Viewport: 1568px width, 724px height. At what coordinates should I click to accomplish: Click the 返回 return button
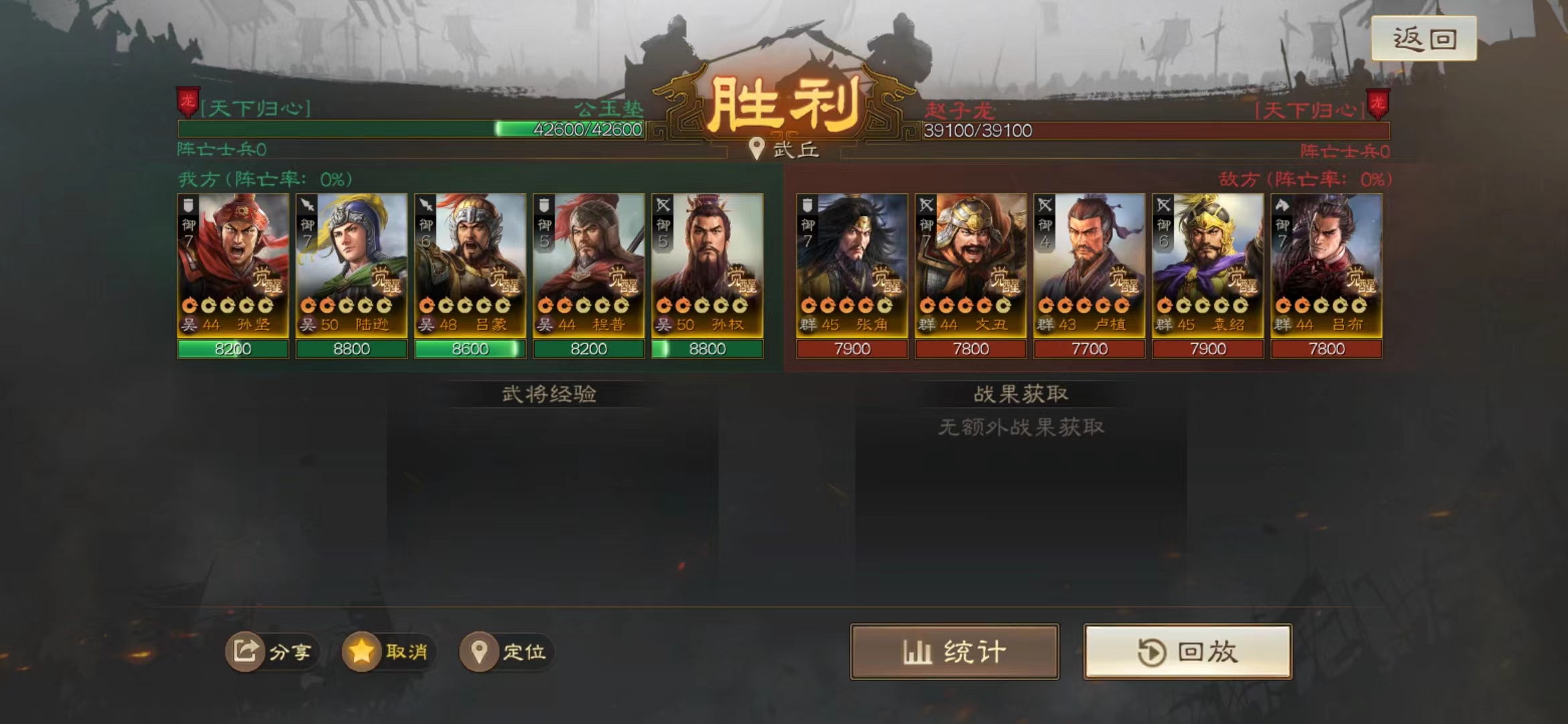tap(1424, 39)
